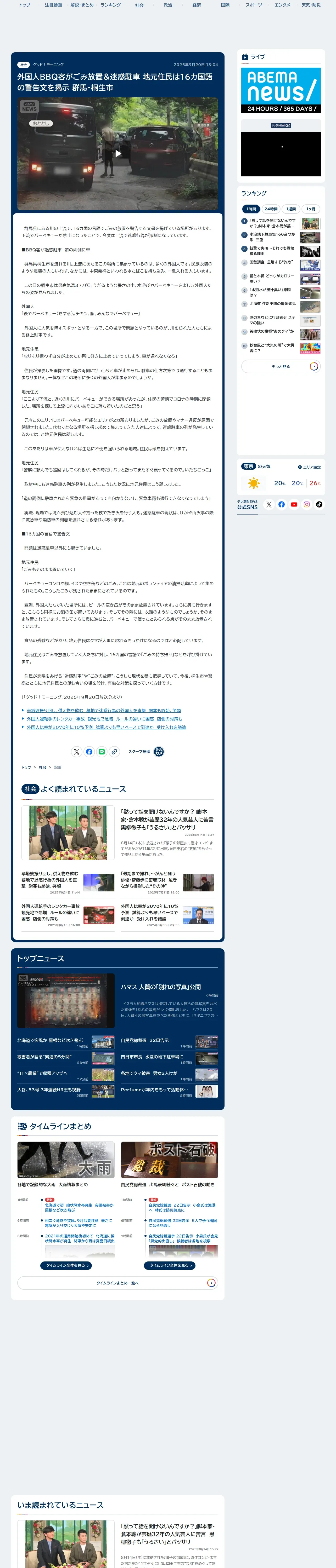Select the 1週間 ranking tab
This screenshot has height=1568, width=336.
[291, 209]
